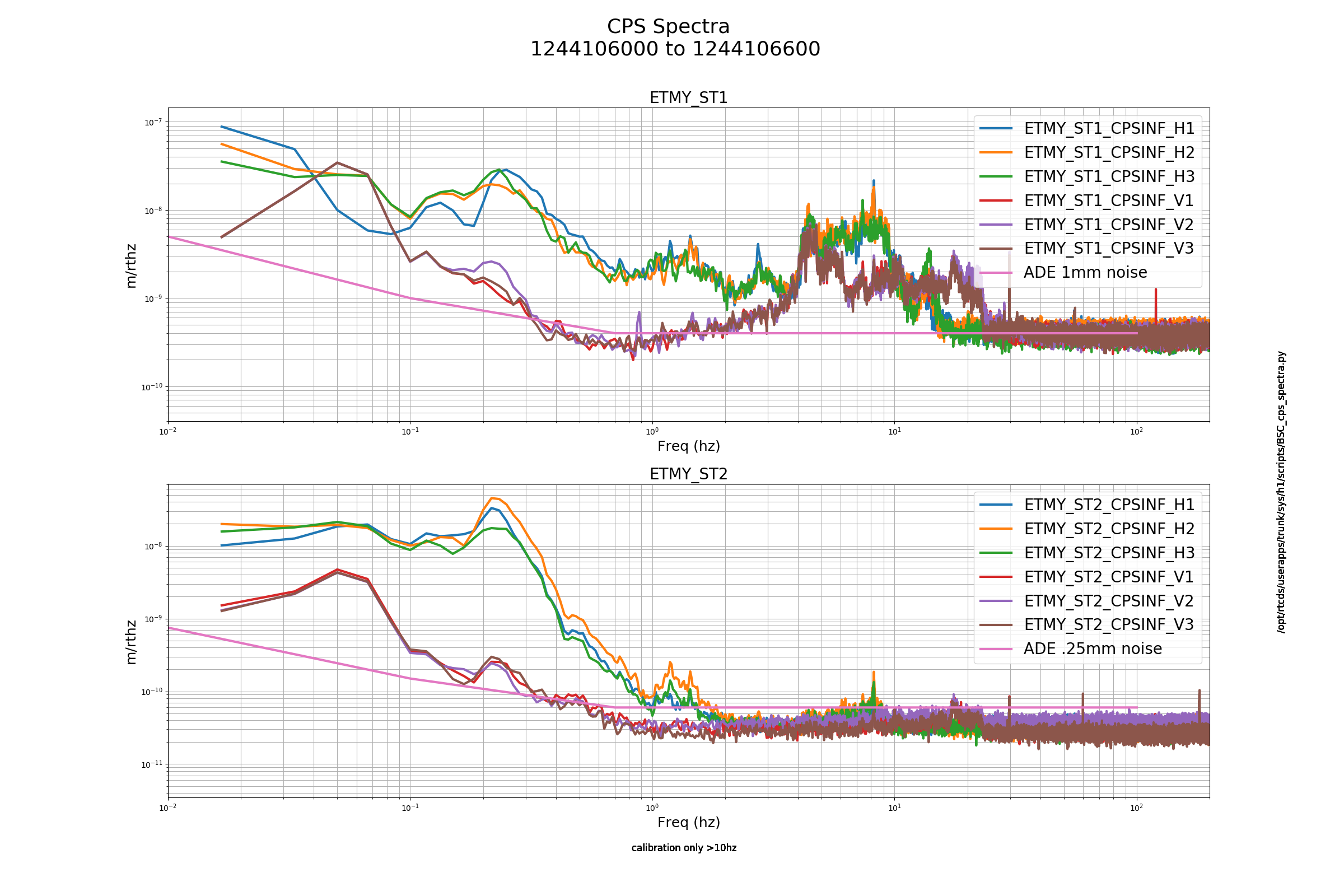Click the CPS Spectra main title

point(669,27)
